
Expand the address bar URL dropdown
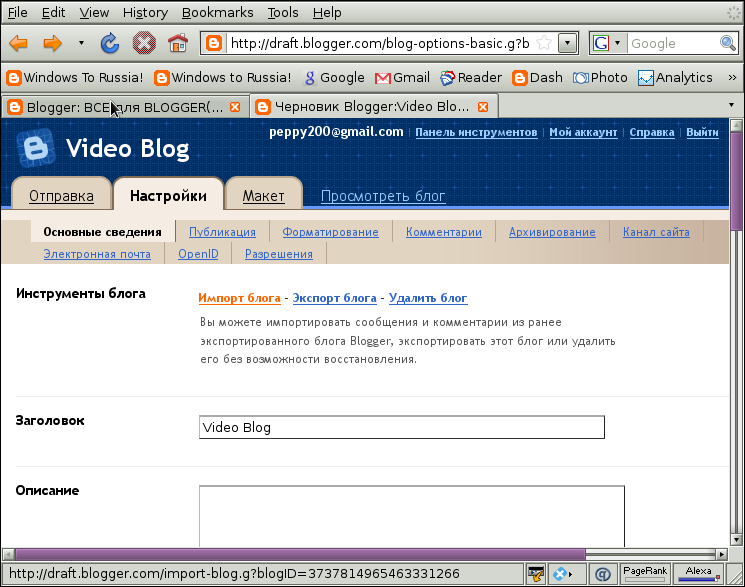[567, 43]
